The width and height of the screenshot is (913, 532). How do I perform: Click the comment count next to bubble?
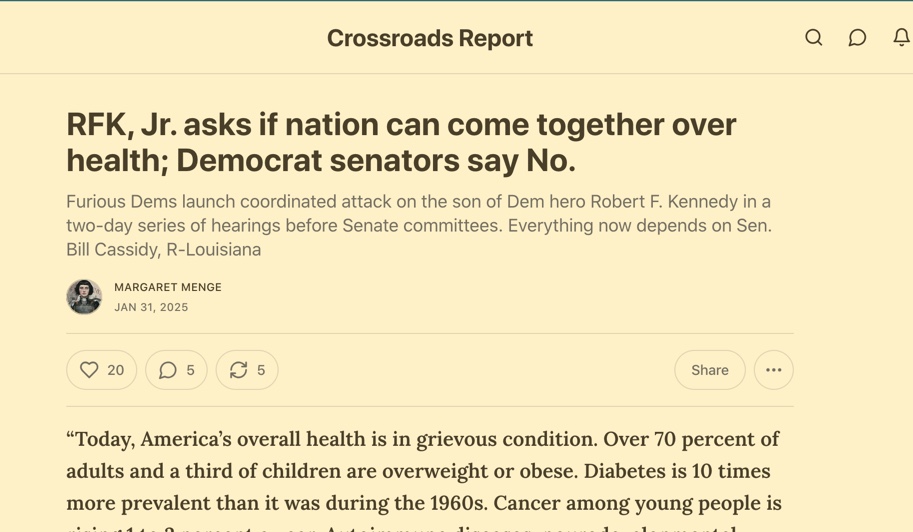[190, 370]
